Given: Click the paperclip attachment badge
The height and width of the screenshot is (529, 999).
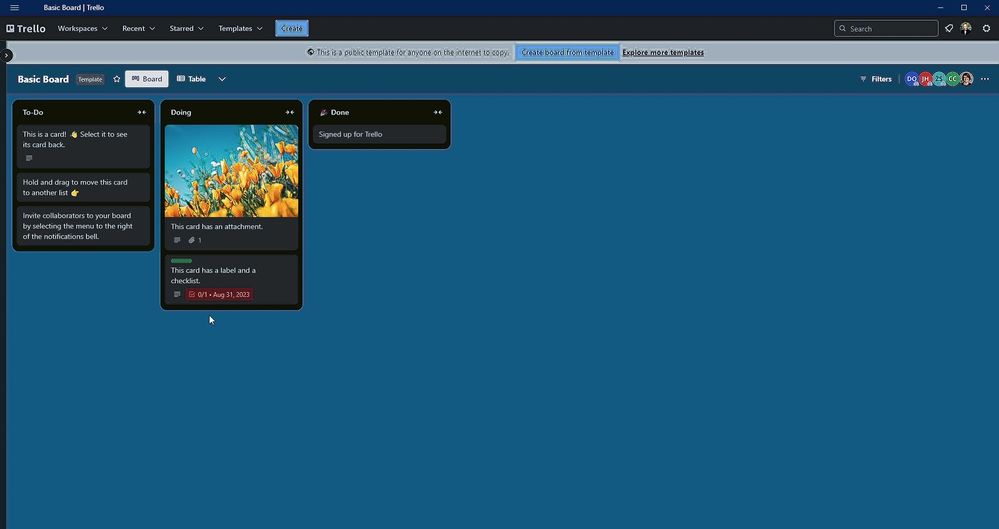Looking at the screenshot, I should click(x=195, y=240).
